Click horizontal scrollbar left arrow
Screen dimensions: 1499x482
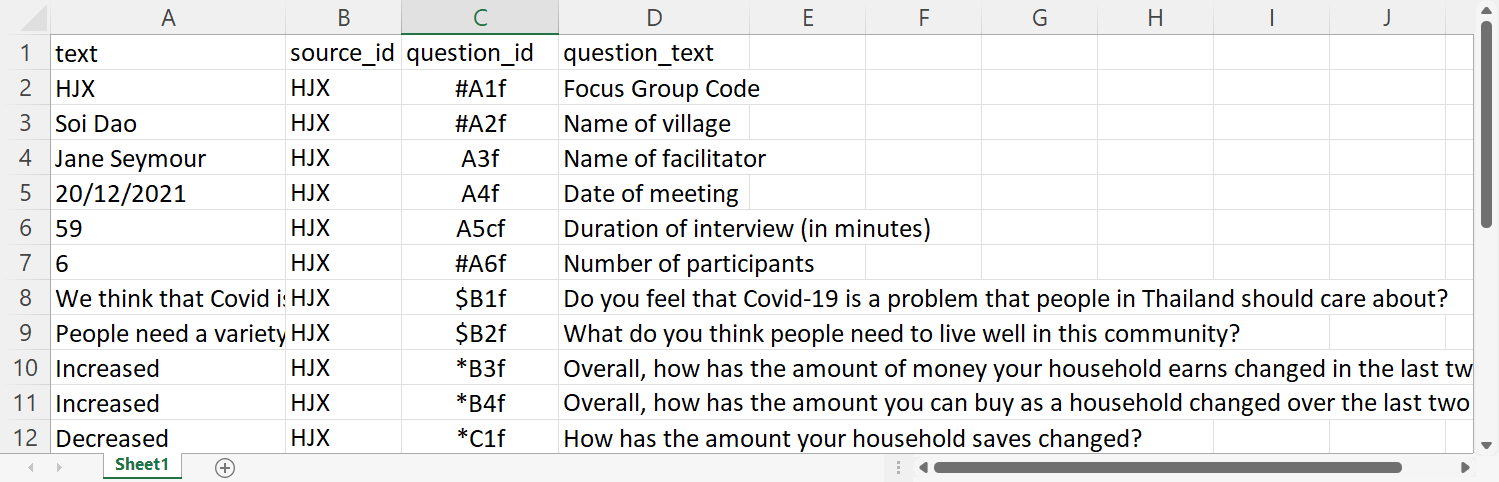point(923,467)
